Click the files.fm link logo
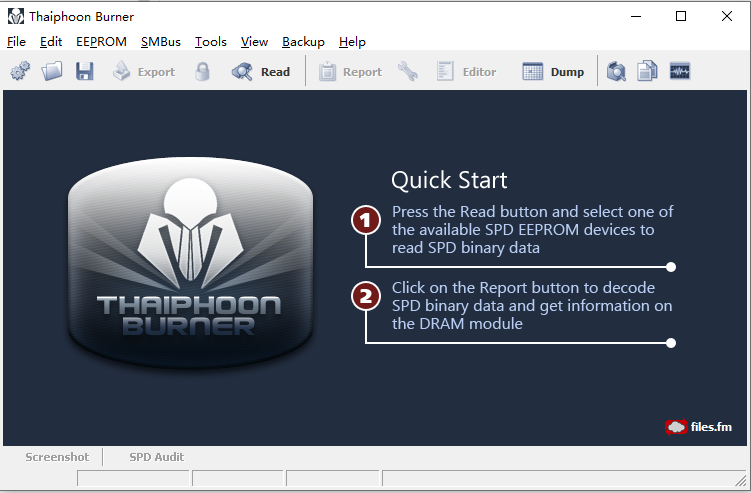The height and width of the screenshot is (493, 751). click(699, 427)
